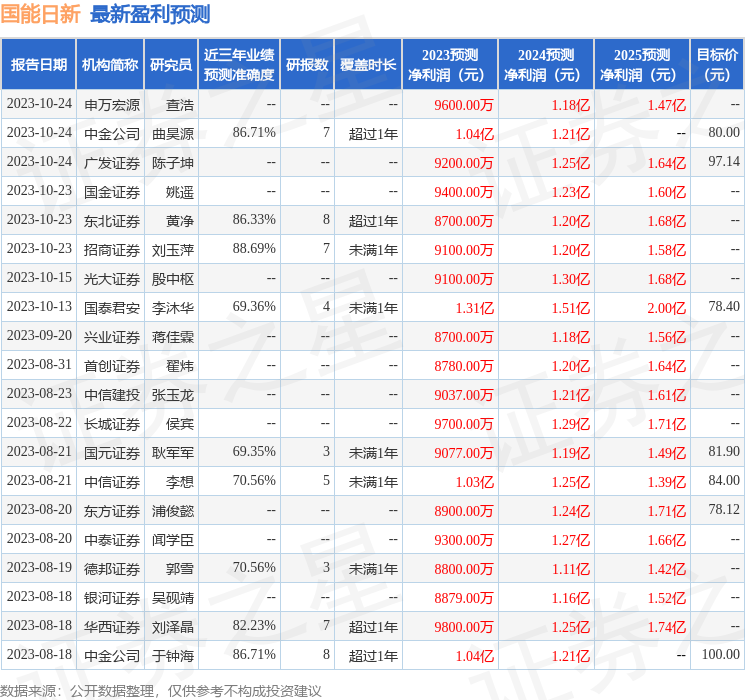Select the target price 97.14
Viewport: 745px width, 700px height.
(724, 162)
